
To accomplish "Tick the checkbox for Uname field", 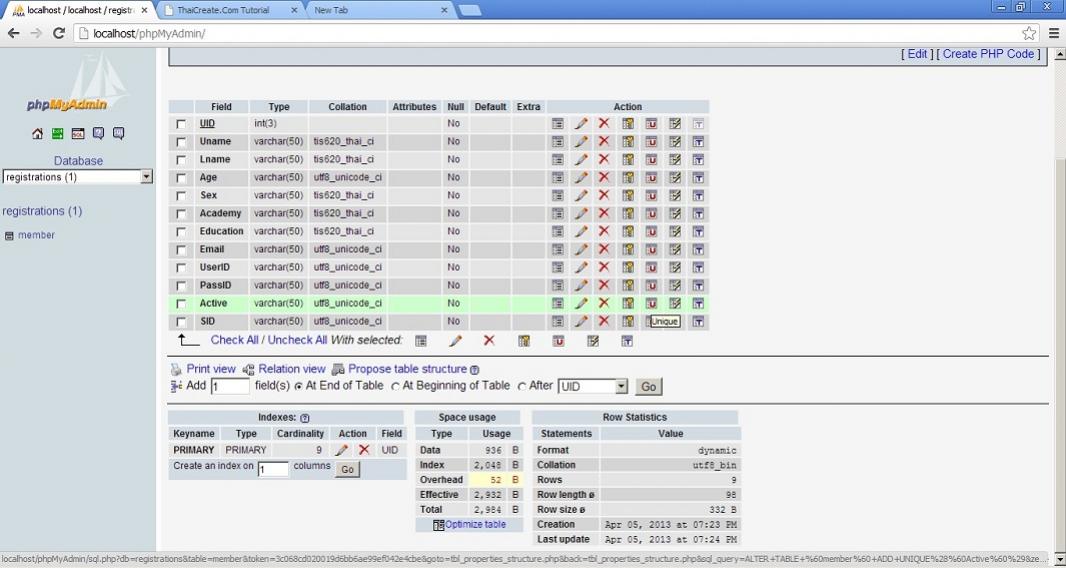I will click(x=181, y=142).
